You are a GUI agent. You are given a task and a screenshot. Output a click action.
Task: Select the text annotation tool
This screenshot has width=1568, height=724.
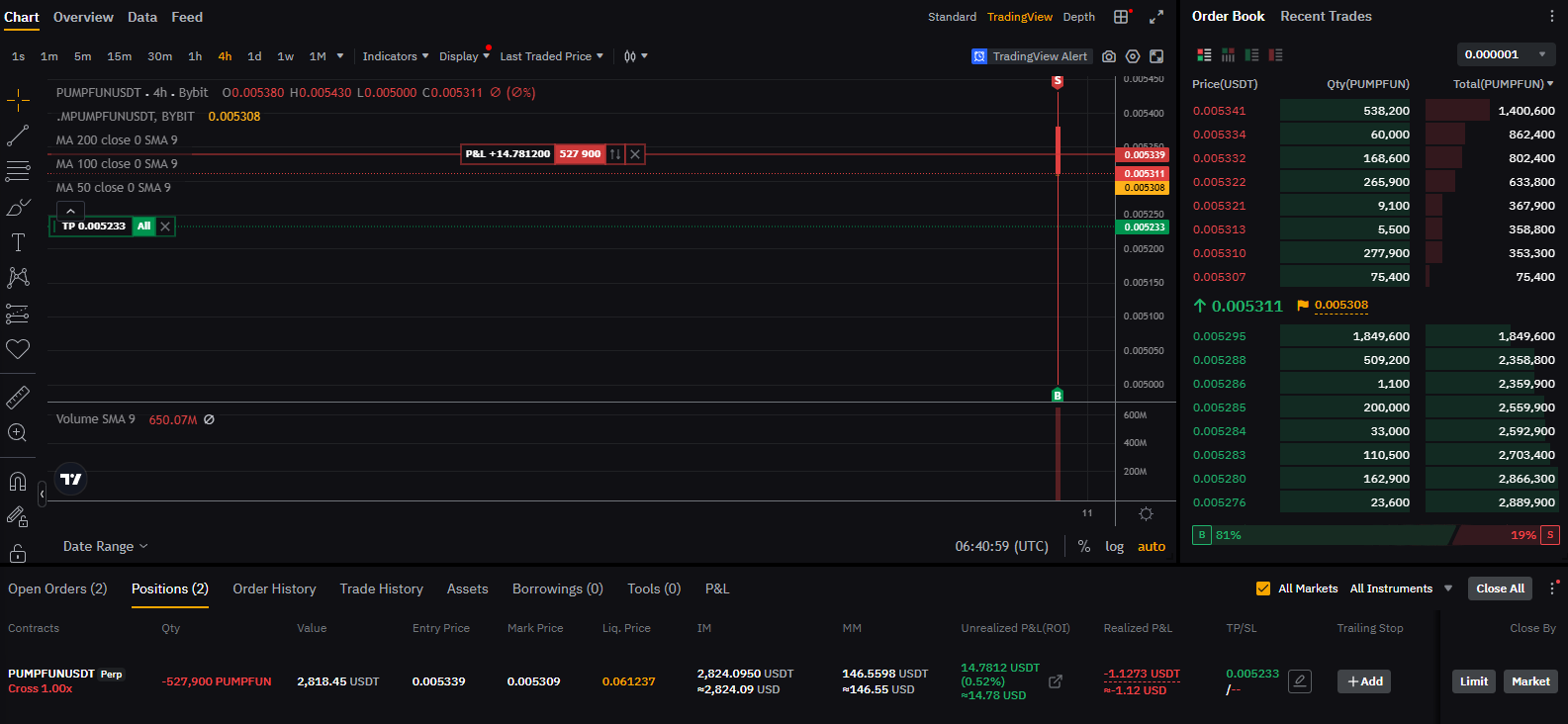(18, 242)
